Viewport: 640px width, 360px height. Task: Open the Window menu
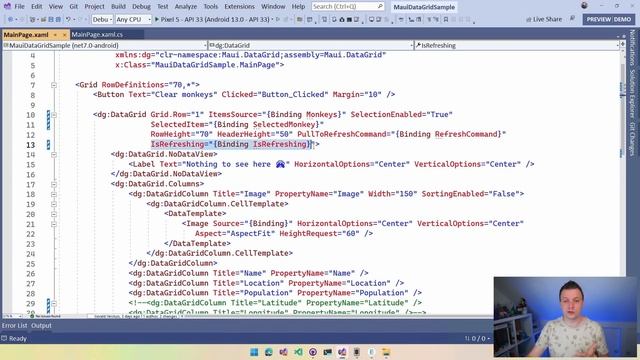coord(273,7)
